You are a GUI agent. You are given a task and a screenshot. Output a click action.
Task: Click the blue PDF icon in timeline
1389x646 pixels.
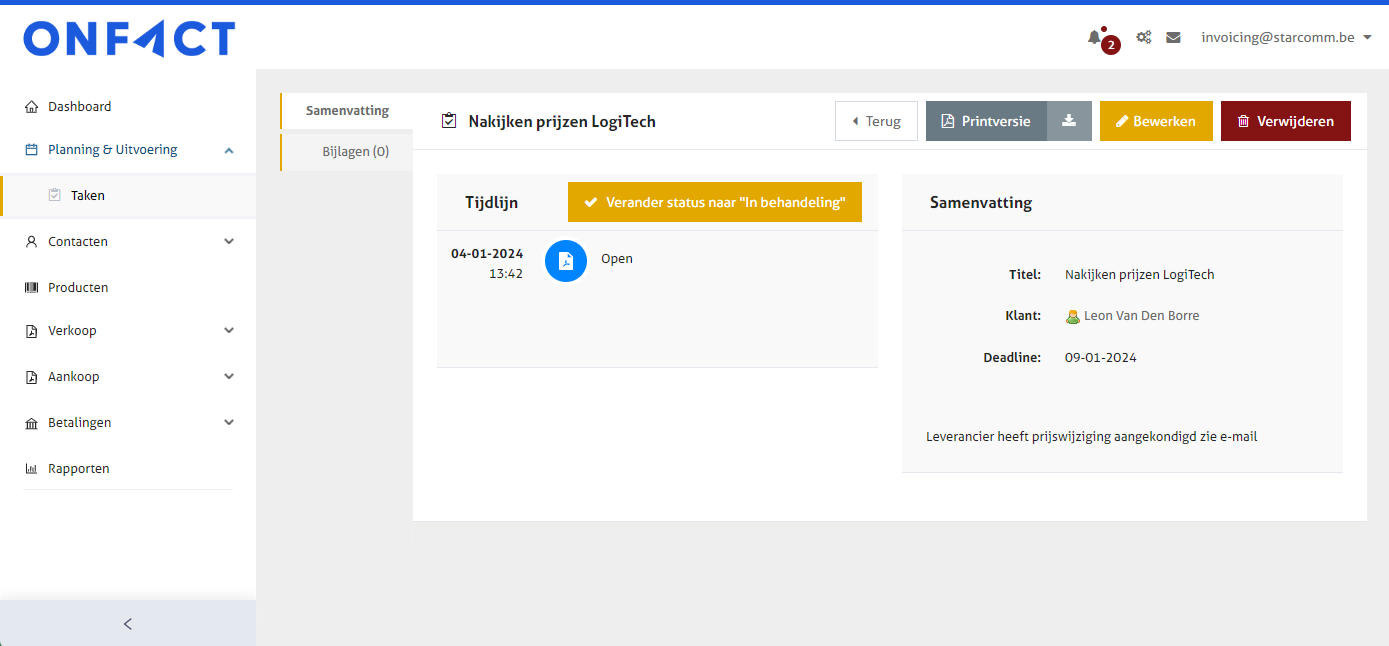click(x=566, y=261)
